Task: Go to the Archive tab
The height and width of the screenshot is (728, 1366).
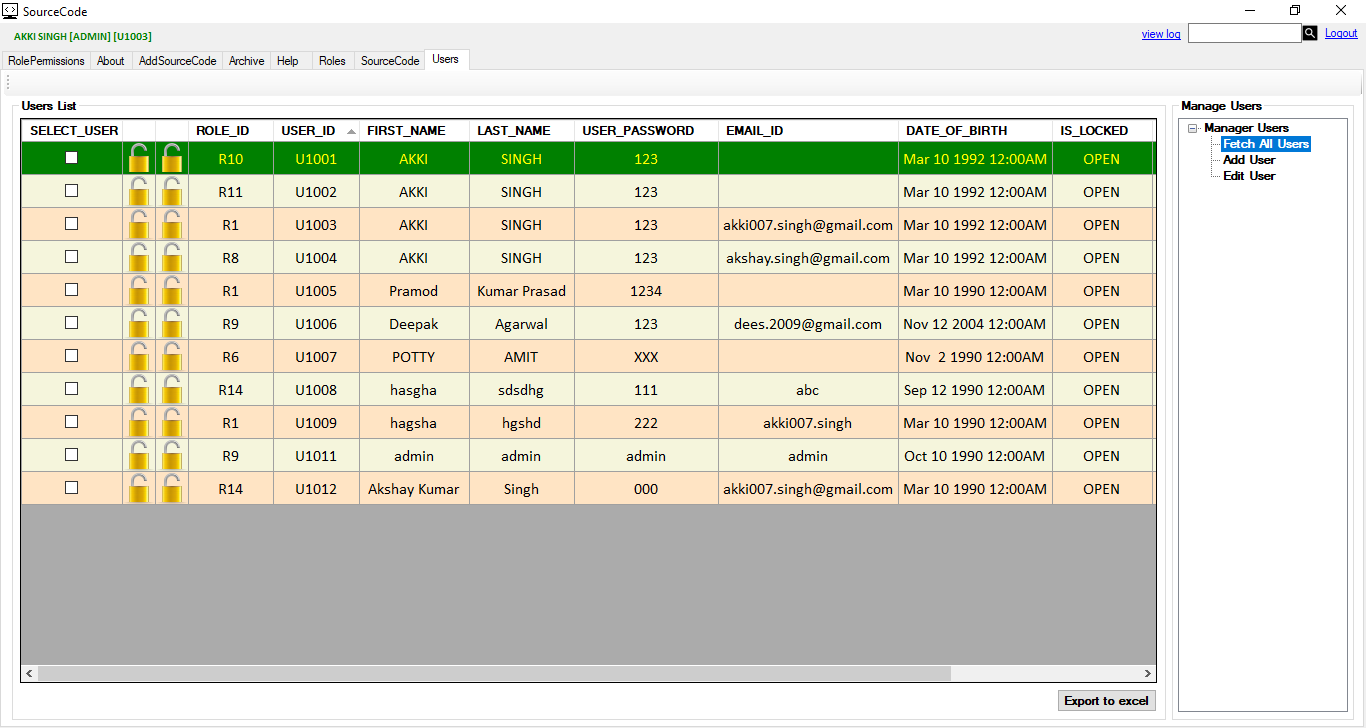Action: (247, 61)
